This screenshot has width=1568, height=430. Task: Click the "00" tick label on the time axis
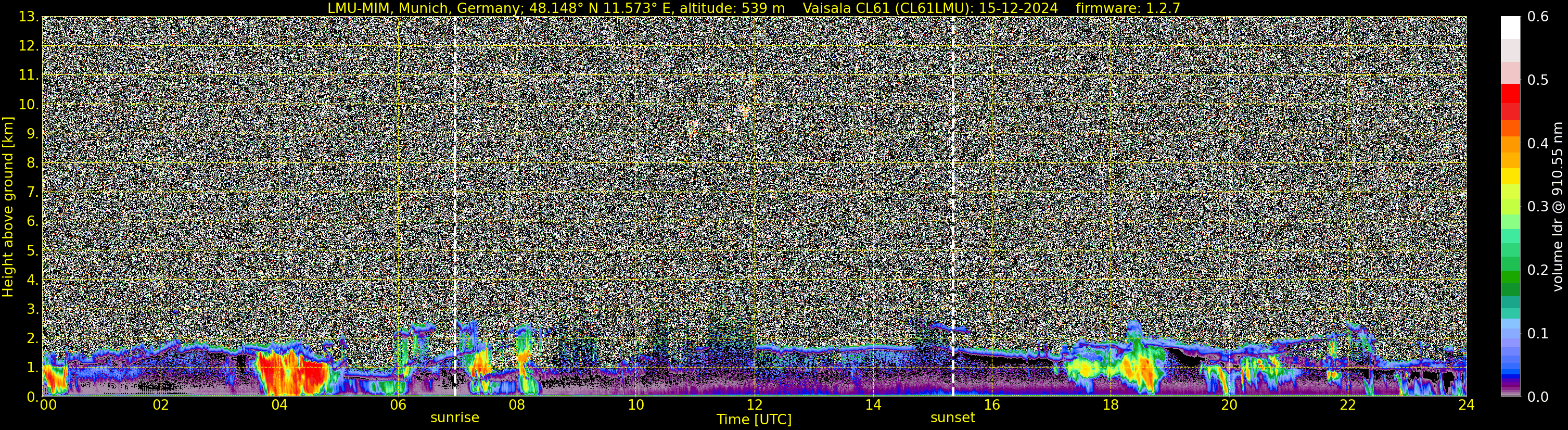coord(47,405)
